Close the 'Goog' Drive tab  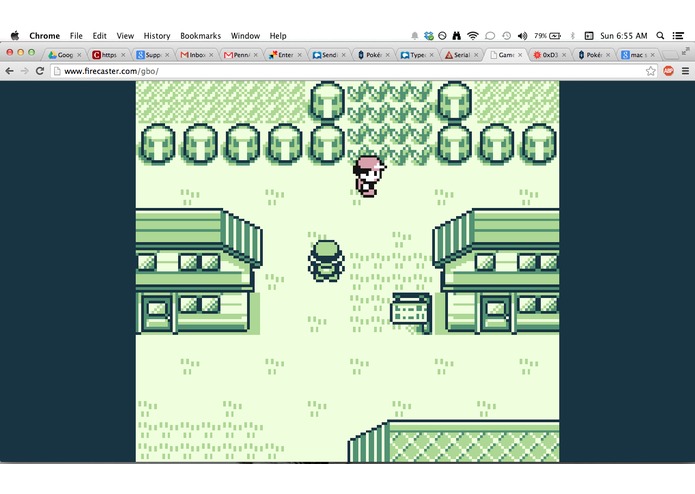(79, 55)
